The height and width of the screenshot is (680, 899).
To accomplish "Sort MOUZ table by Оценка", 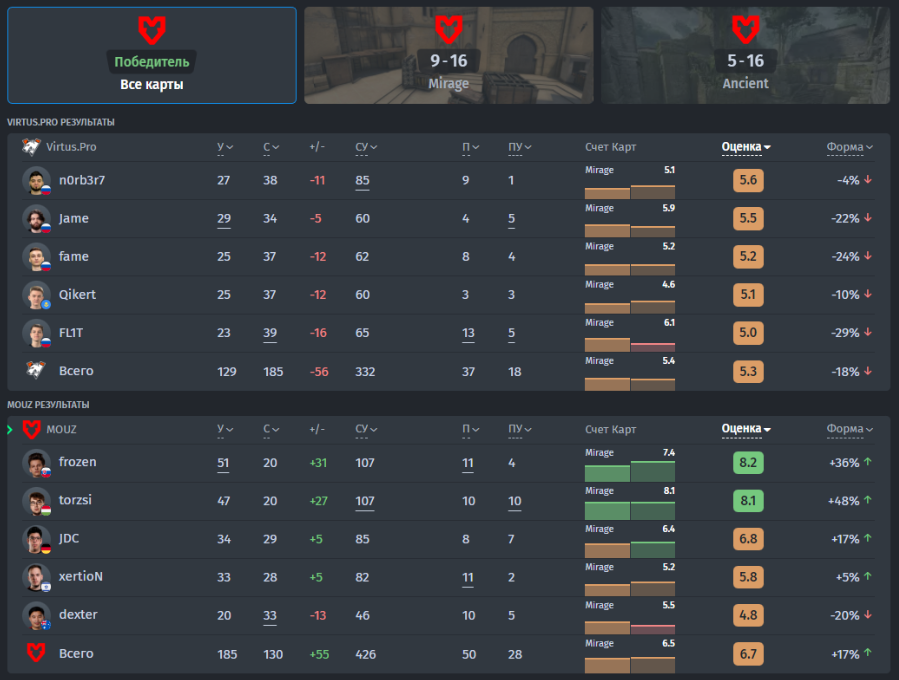I will tap(745, 429).
